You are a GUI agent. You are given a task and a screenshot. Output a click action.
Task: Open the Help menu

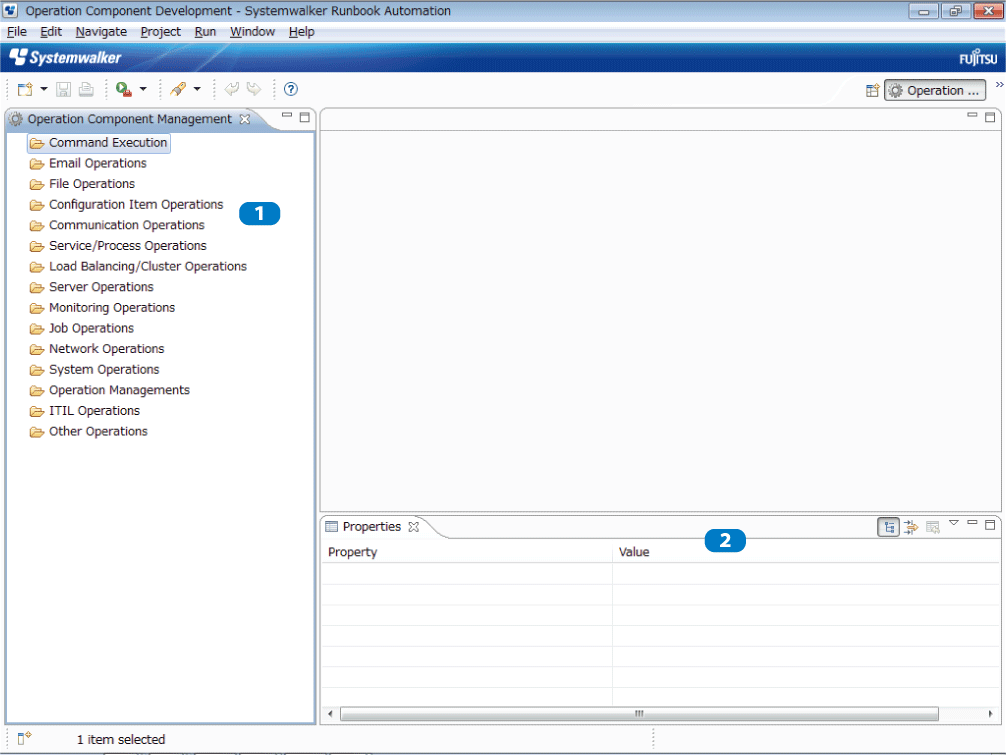pyautogui.click(x=301, y=31)
